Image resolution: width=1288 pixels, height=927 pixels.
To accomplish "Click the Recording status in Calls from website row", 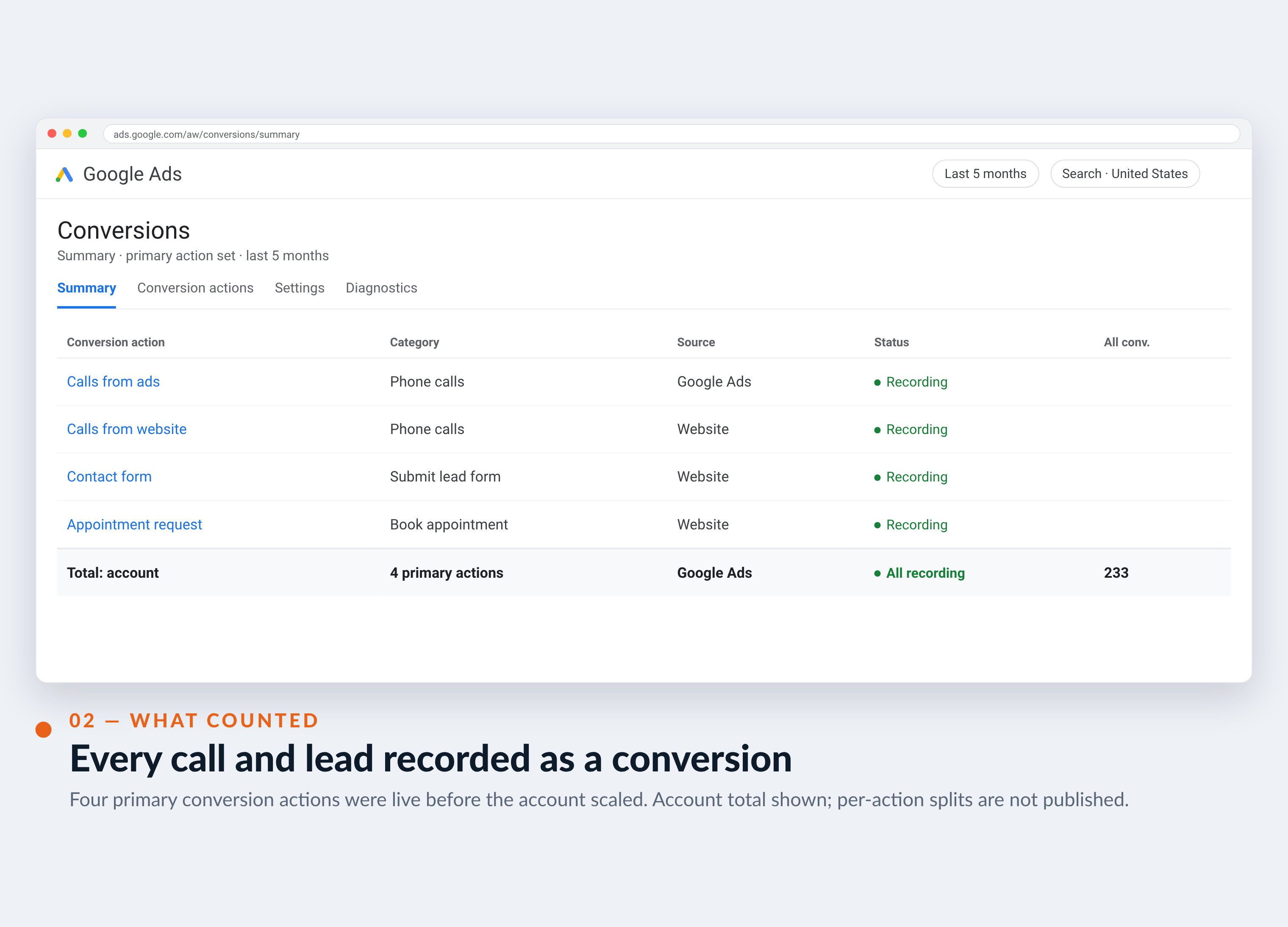I will tap(910, 429).
